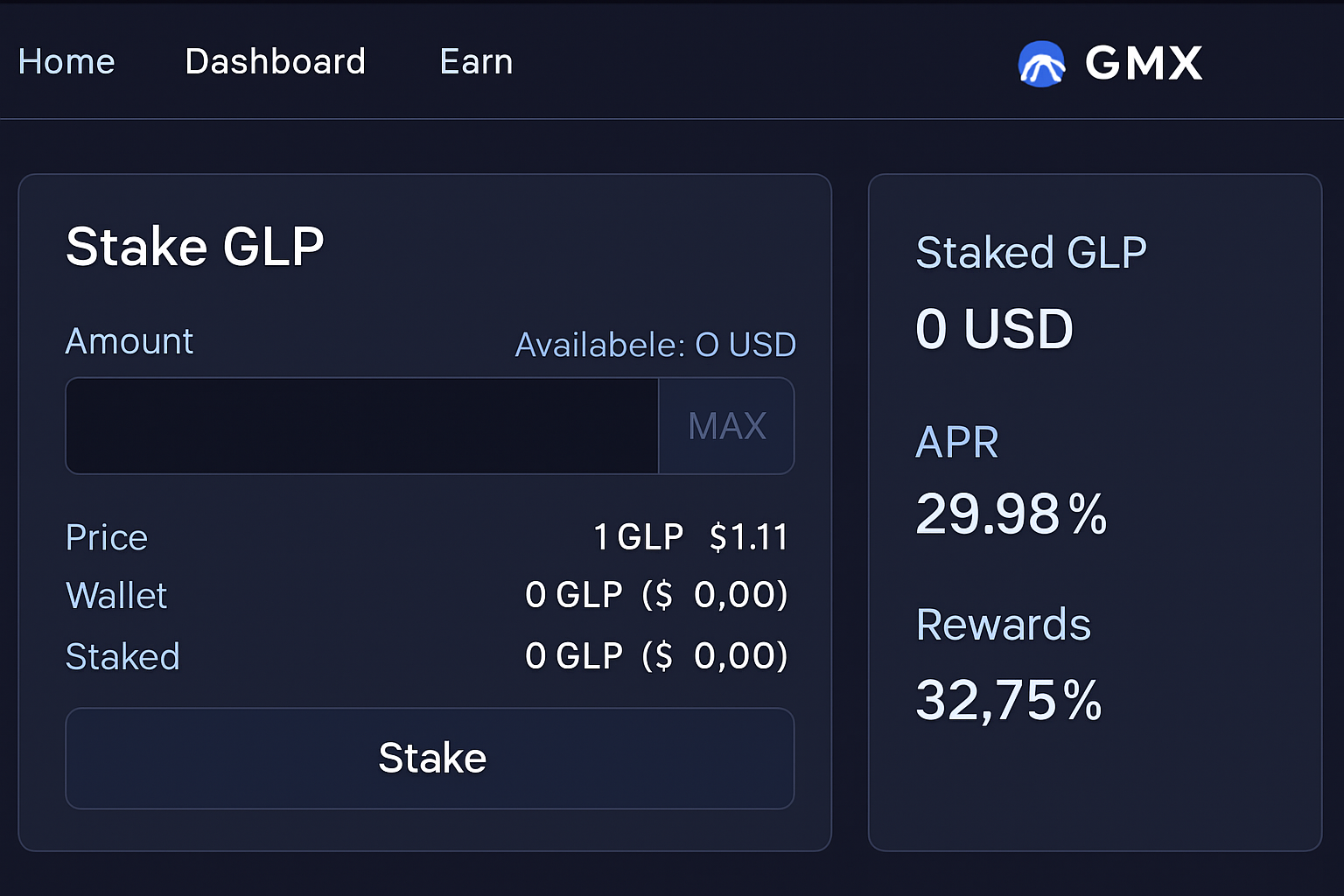Select the 32,75% rewards figure

1008,699
